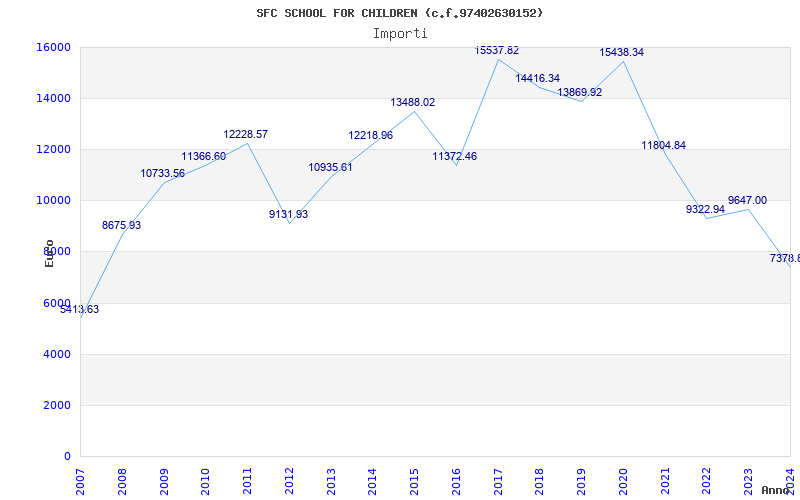
Task: Click the y-axis value 14000
Action: pyautogui.click(x=53, y=98)
